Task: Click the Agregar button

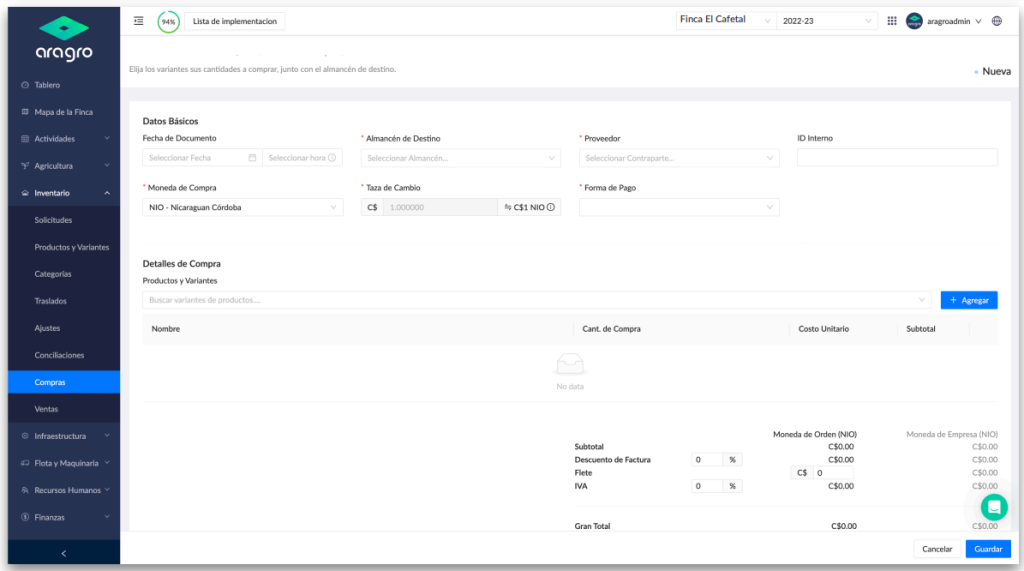Action: (968, 300)
